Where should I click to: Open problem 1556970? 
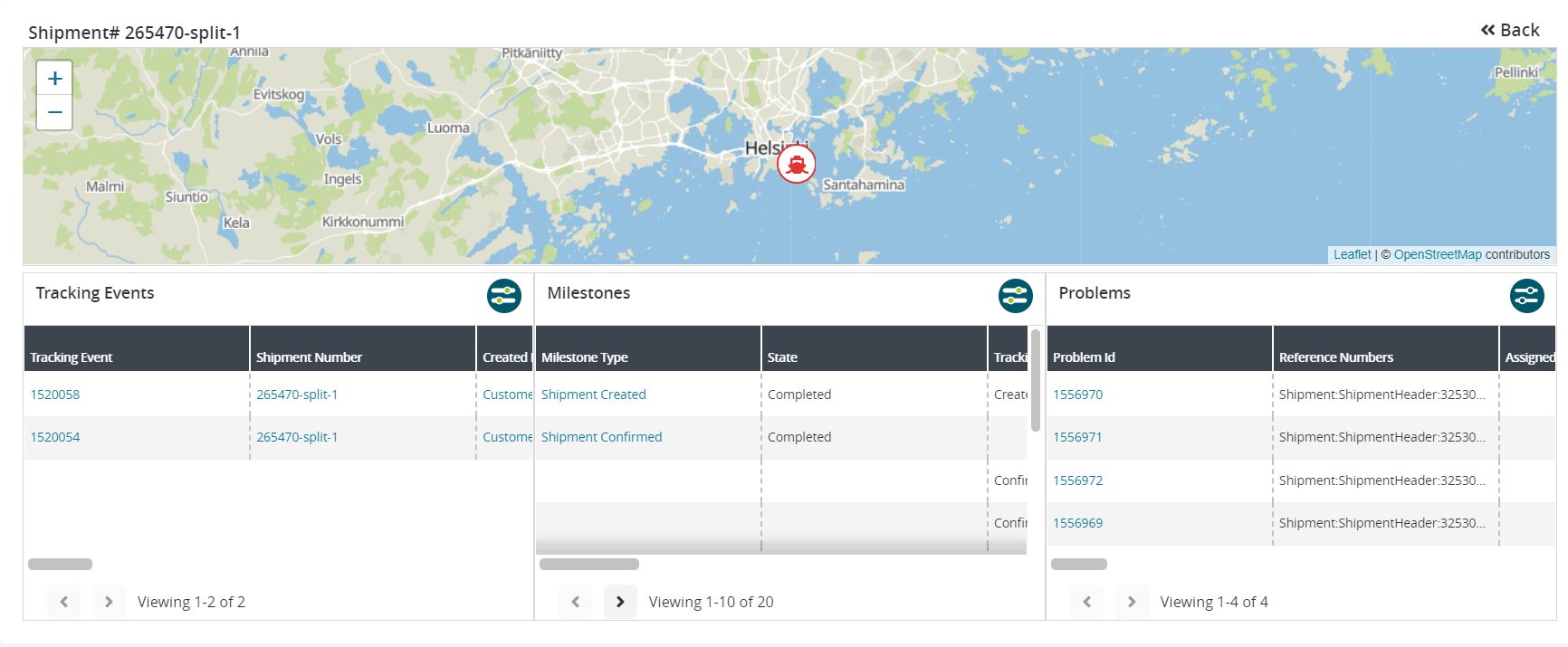pyautogui.click(x=1077, y=395)
